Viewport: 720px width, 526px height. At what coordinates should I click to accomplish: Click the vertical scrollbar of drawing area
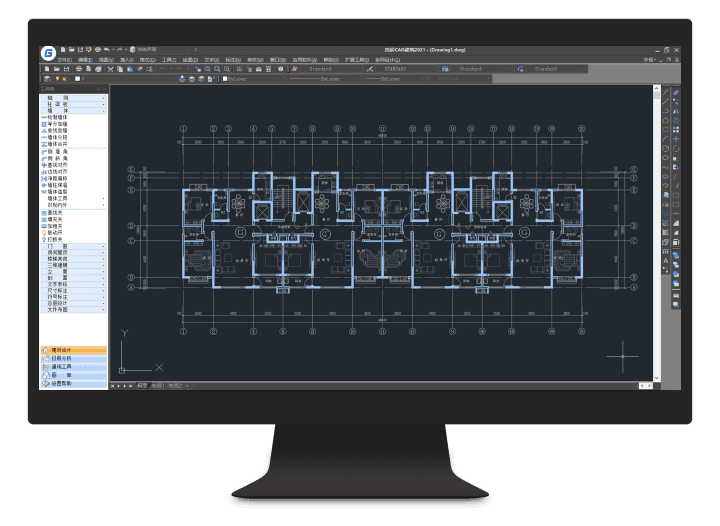[656, 233]
